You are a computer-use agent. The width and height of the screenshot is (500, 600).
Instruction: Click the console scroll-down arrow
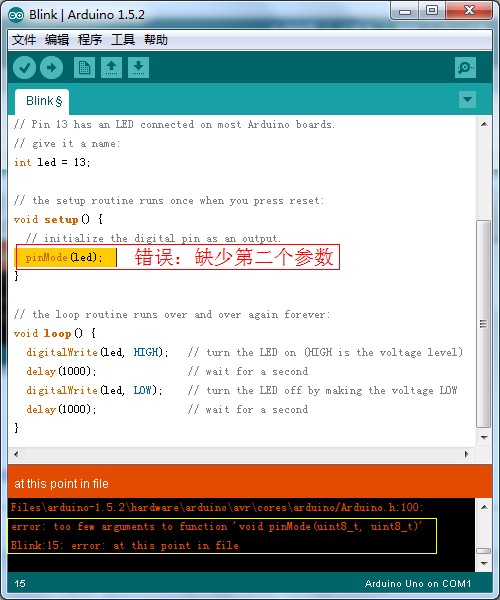pyautogui.click(x=484, y=563)
